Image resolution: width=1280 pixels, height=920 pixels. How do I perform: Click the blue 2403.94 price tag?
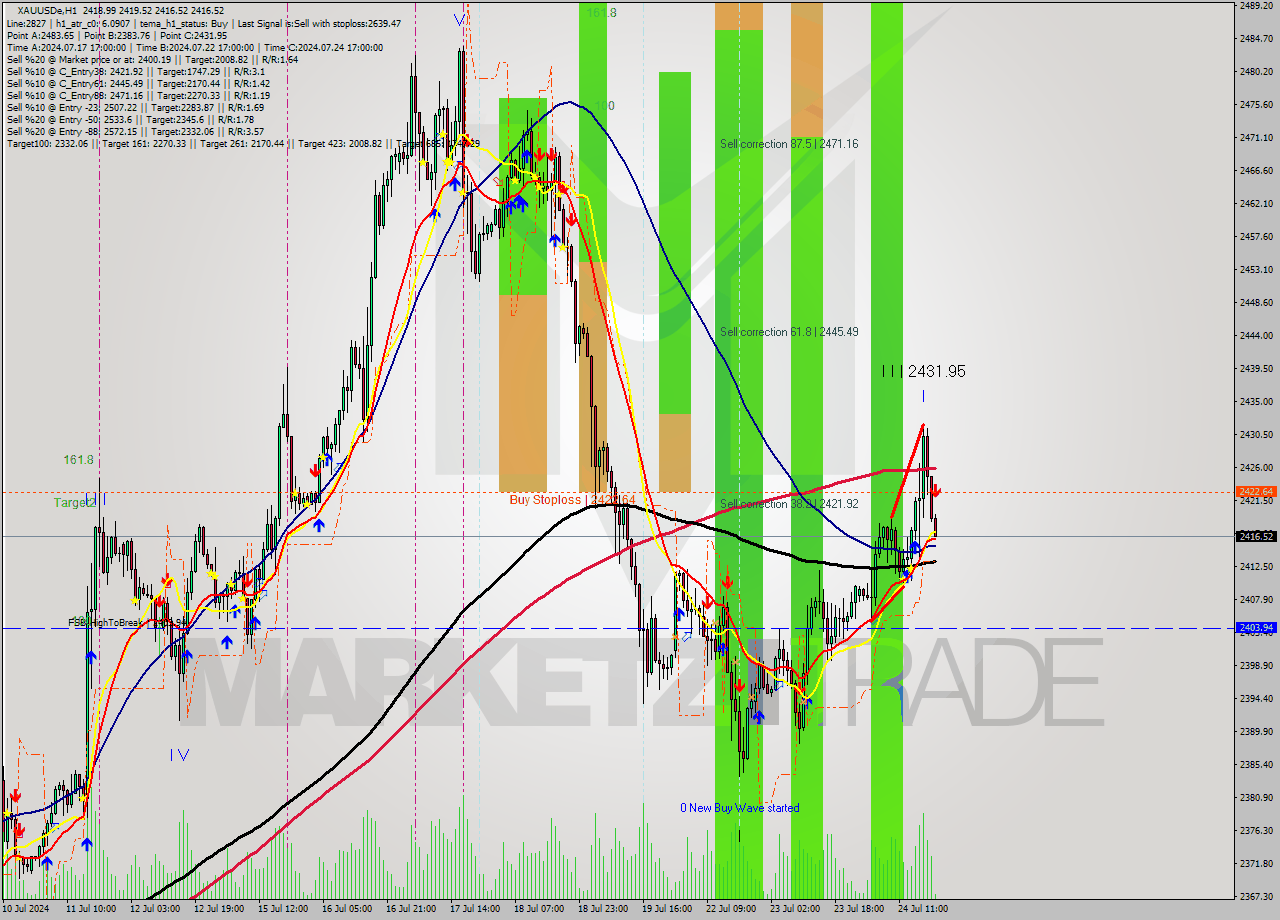coord(1256,628)
